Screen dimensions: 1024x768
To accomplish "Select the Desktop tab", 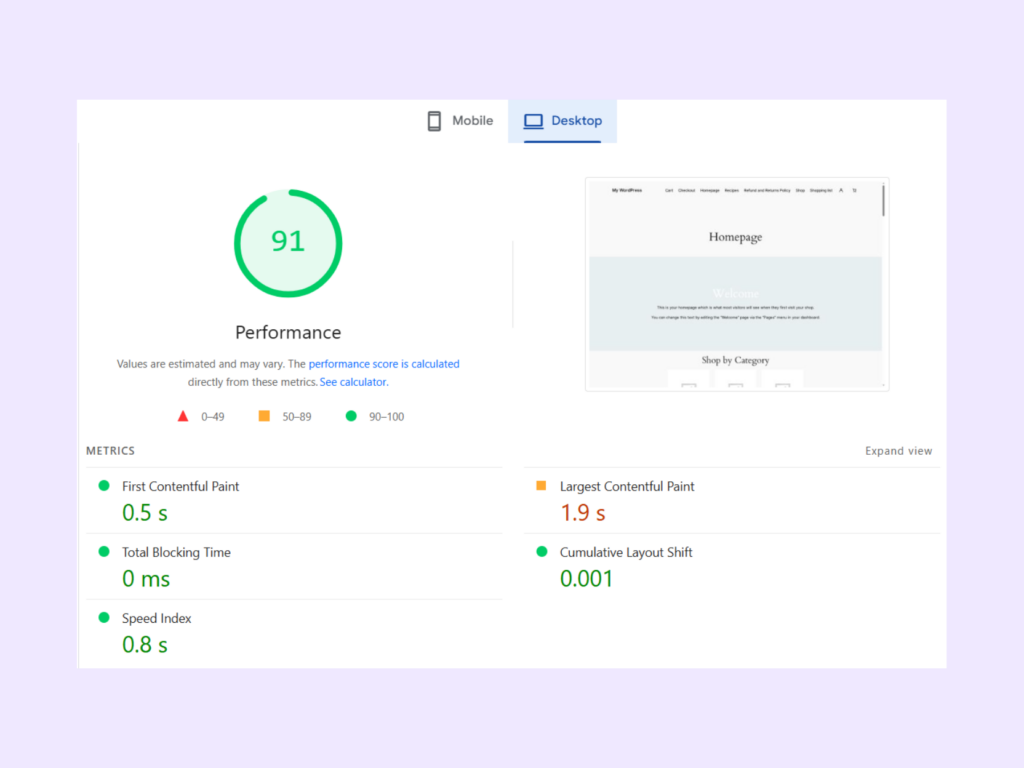I will (x=563, y=120).
